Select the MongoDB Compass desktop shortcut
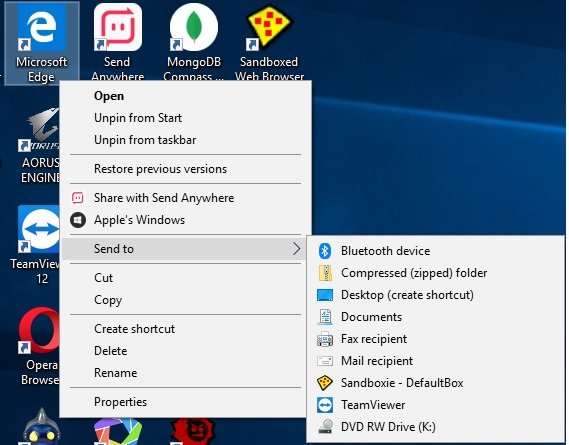 pos(193,42)
